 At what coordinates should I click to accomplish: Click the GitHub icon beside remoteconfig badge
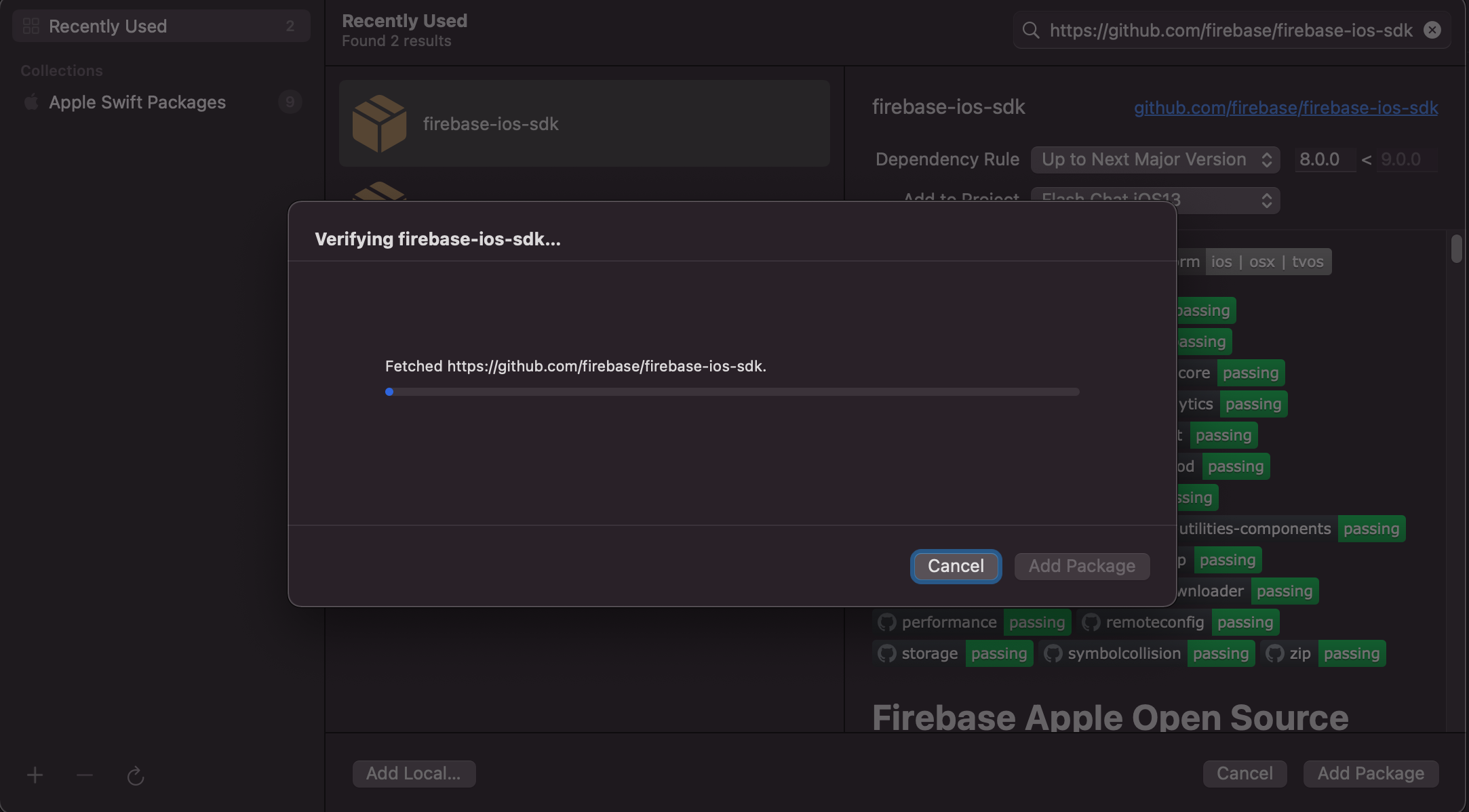1091,622
